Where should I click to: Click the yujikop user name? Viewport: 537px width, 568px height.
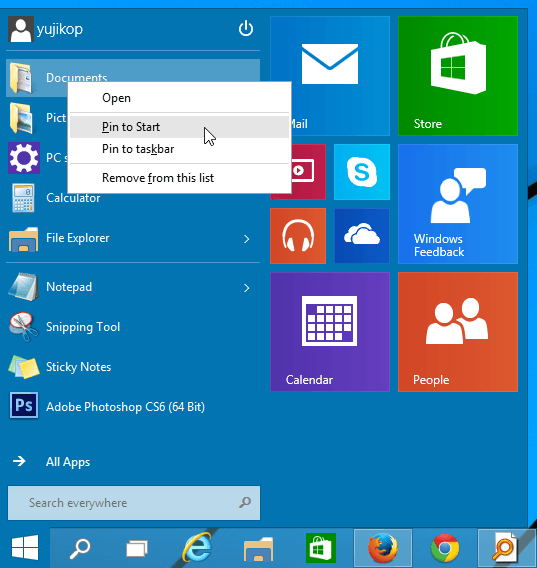pos(60,29)
